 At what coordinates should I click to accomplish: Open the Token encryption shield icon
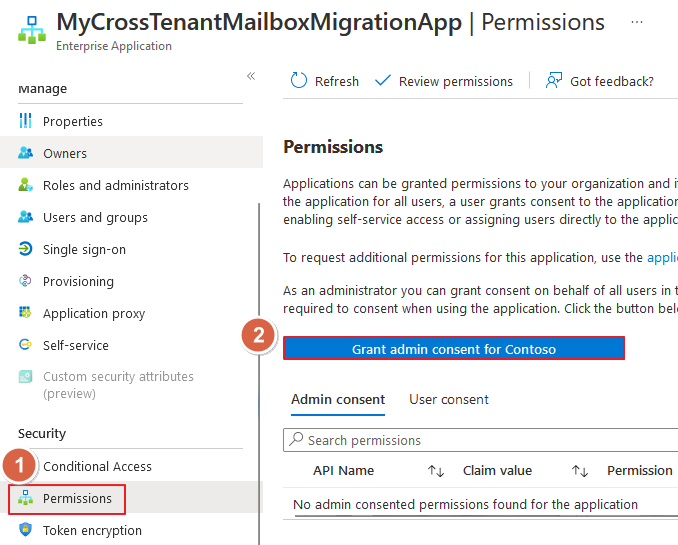[x=26, y=529]
